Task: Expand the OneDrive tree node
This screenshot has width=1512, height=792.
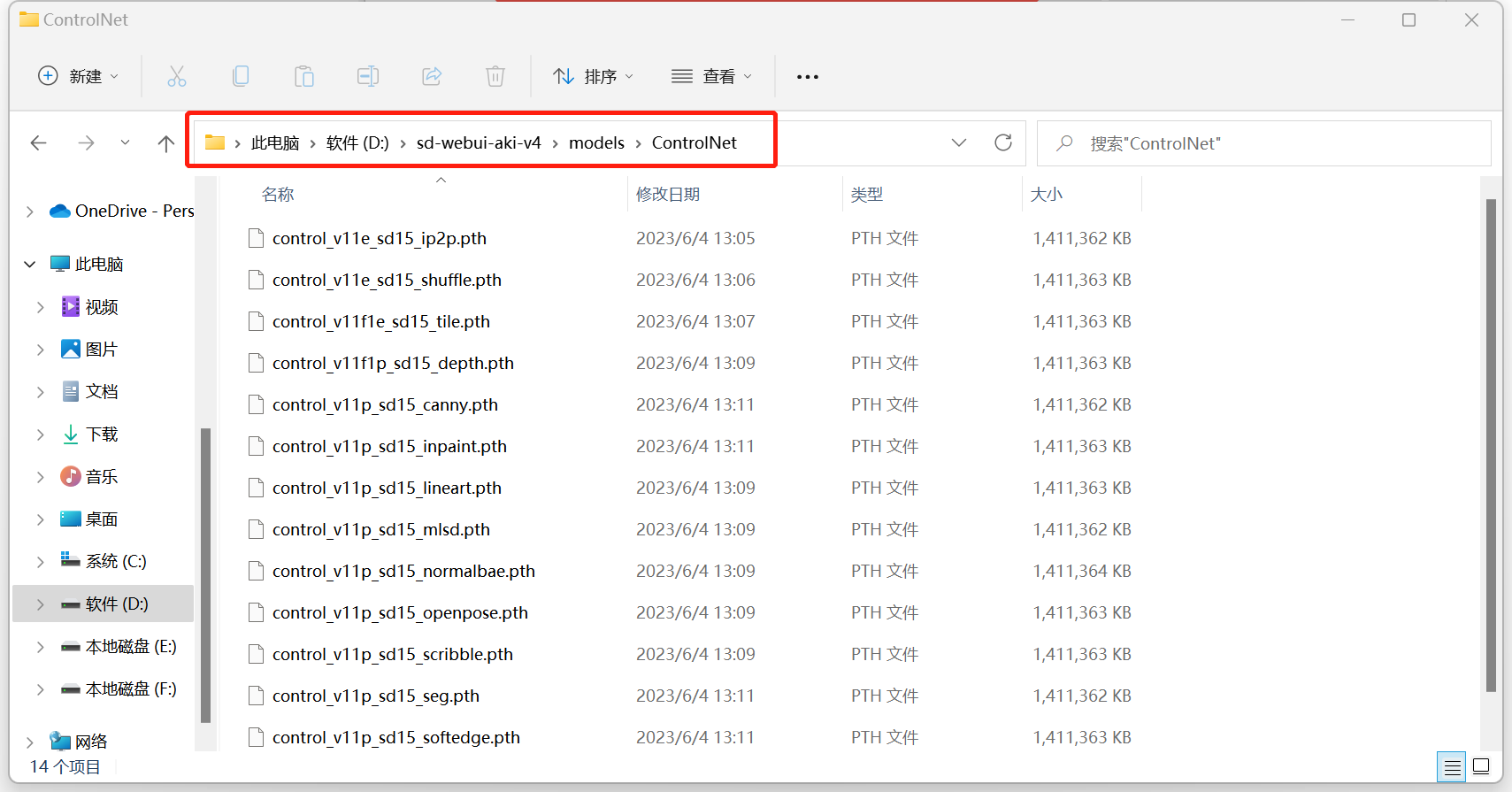Action: [x=29, y=211]
